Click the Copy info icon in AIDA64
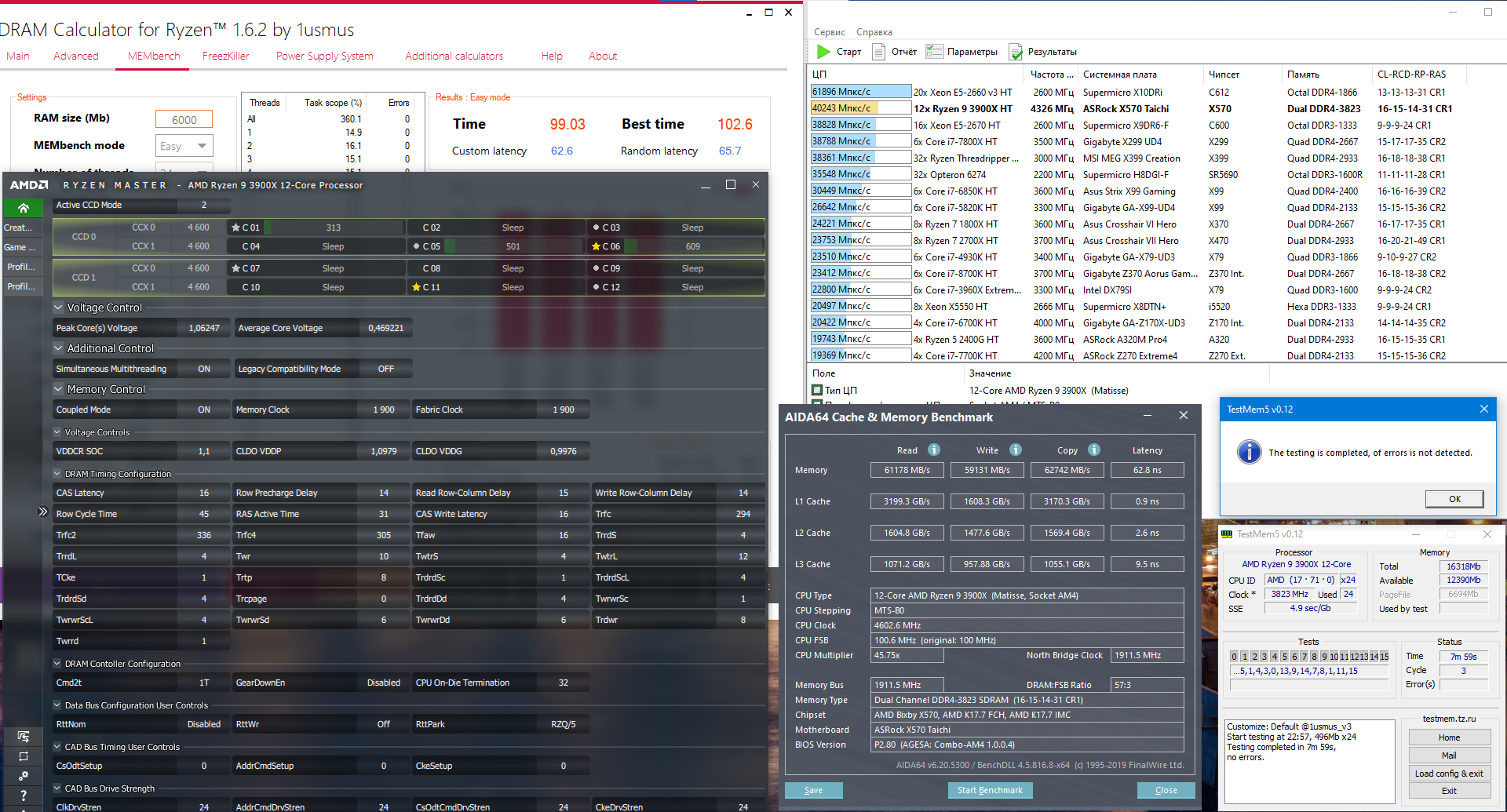Screen dimensions: 1507x812 (x=1094, y=450)
